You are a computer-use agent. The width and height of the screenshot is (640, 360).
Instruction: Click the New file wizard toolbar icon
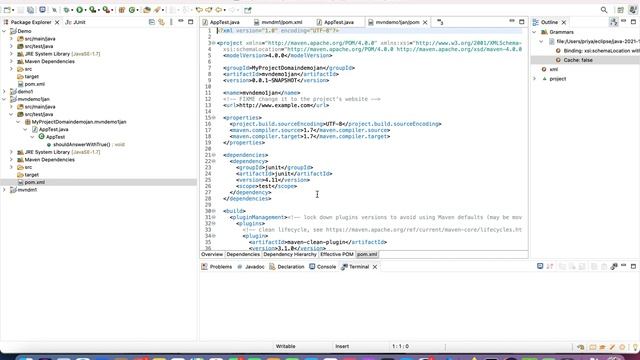[x=7, y=10]
